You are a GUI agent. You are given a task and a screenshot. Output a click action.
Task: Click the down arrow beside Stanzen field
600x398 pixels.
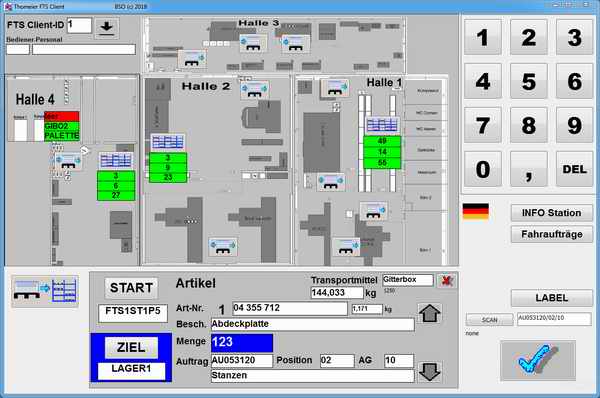point(429,372)
